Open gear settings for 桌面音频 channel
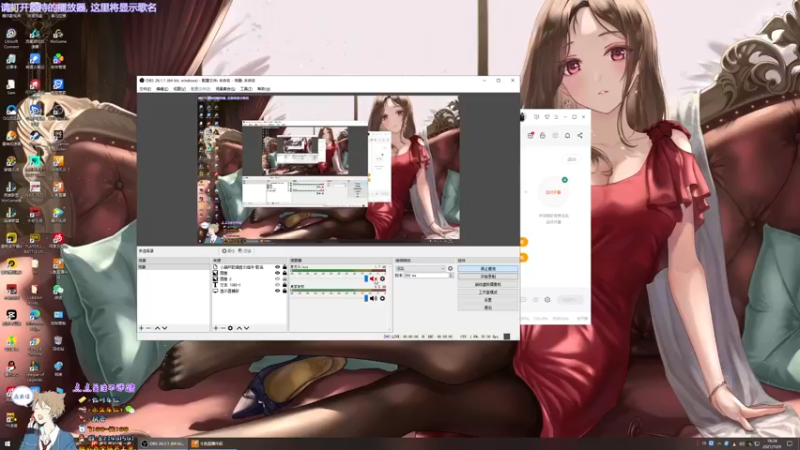800x450 pixels. point(382,298)
